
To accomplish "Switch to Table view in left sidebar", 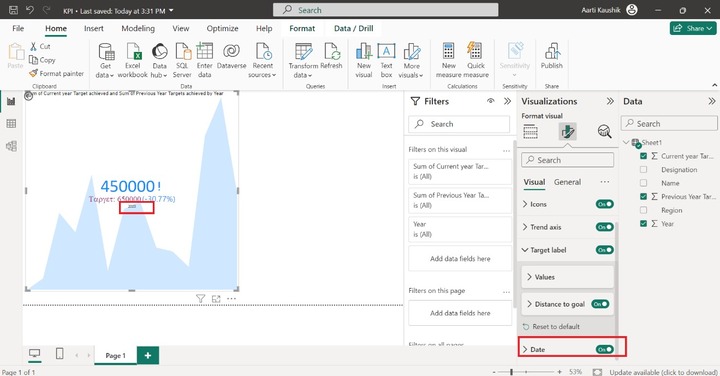I will pyautogui.click(x=11, y=123).
